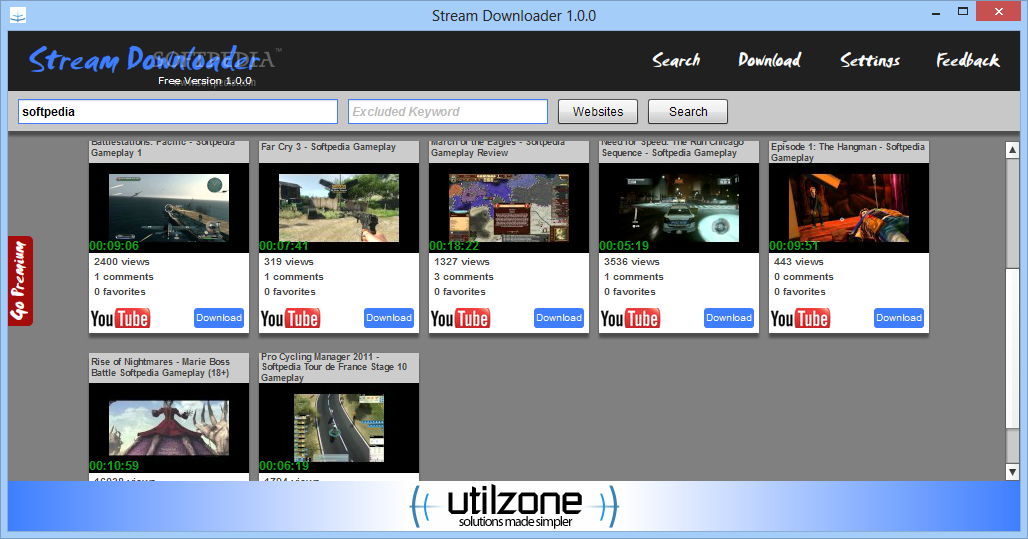1028x539 pixels.
Task: Click the Websites button
Action: click(598, 111)
